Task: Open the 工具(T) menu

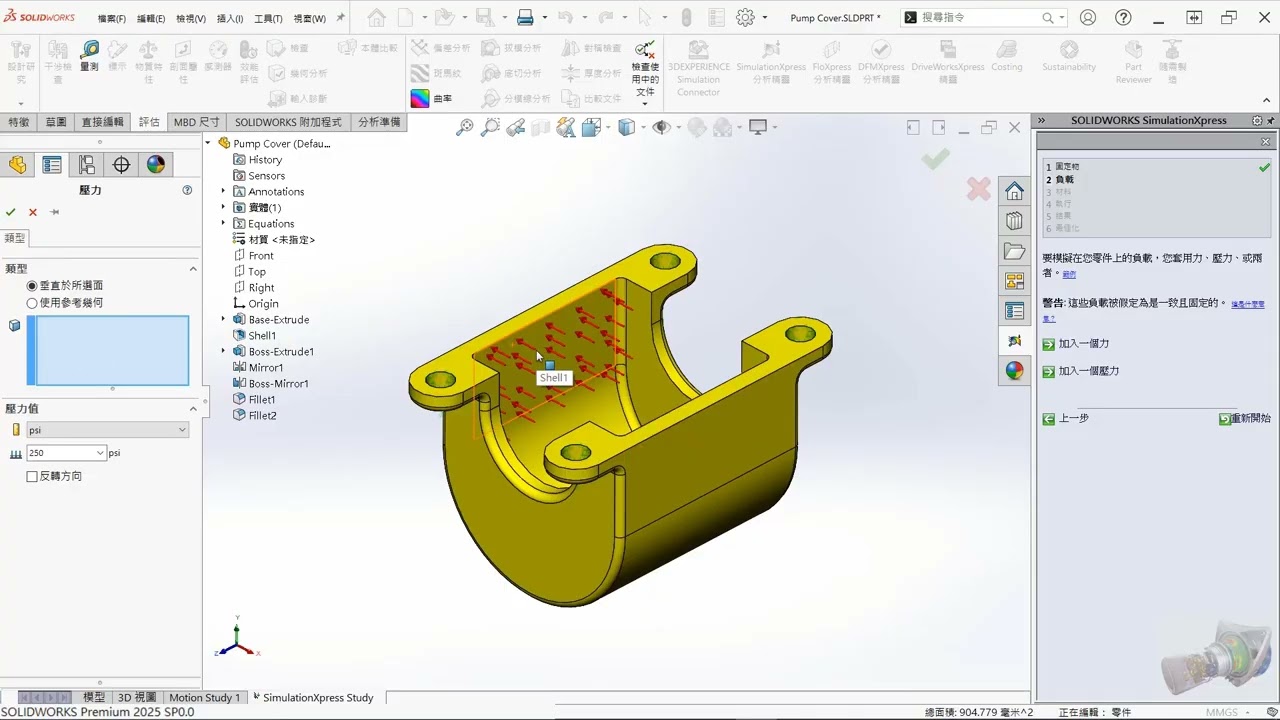Action: [x=268, y=18]
